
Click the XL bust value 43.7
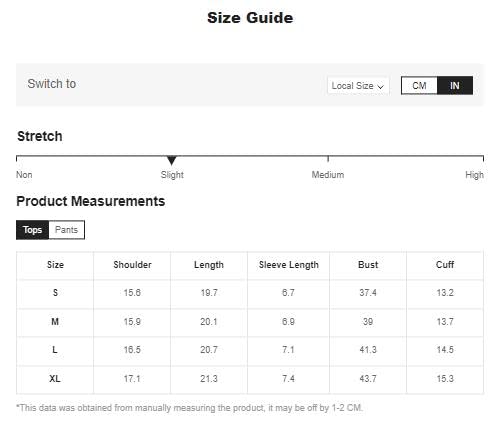click(368, 379)
